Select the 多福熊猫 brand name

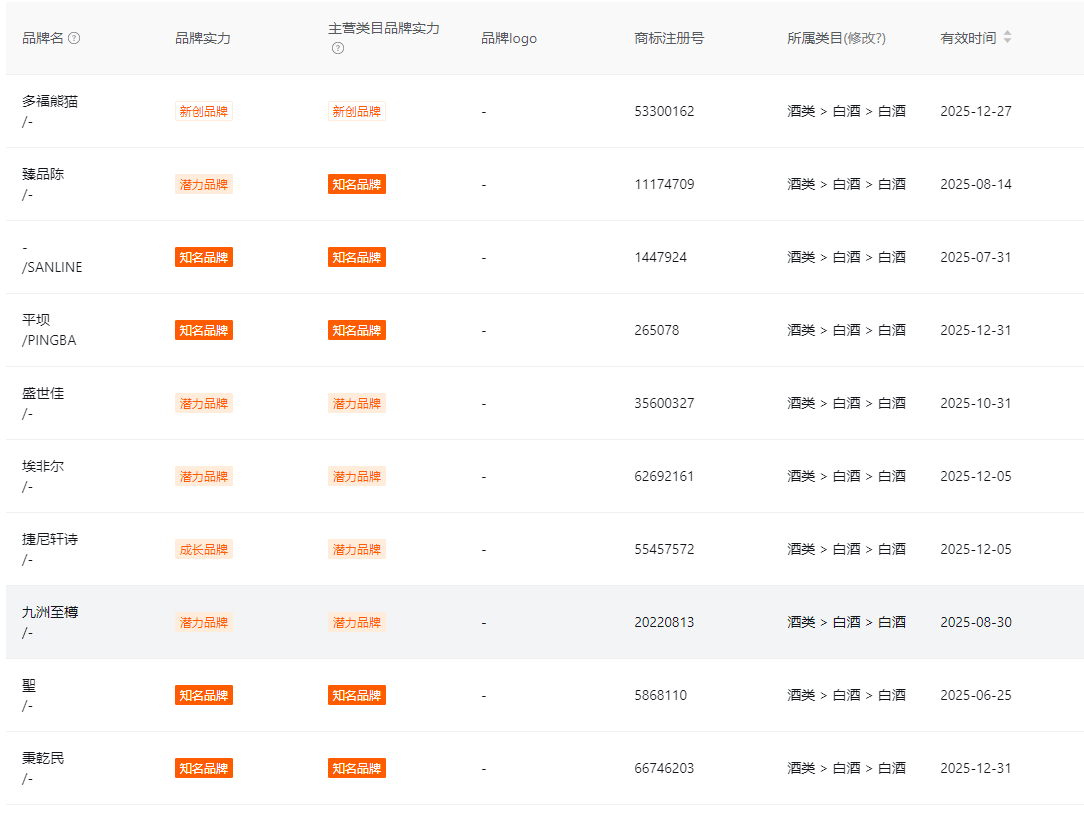coord(50,101)
